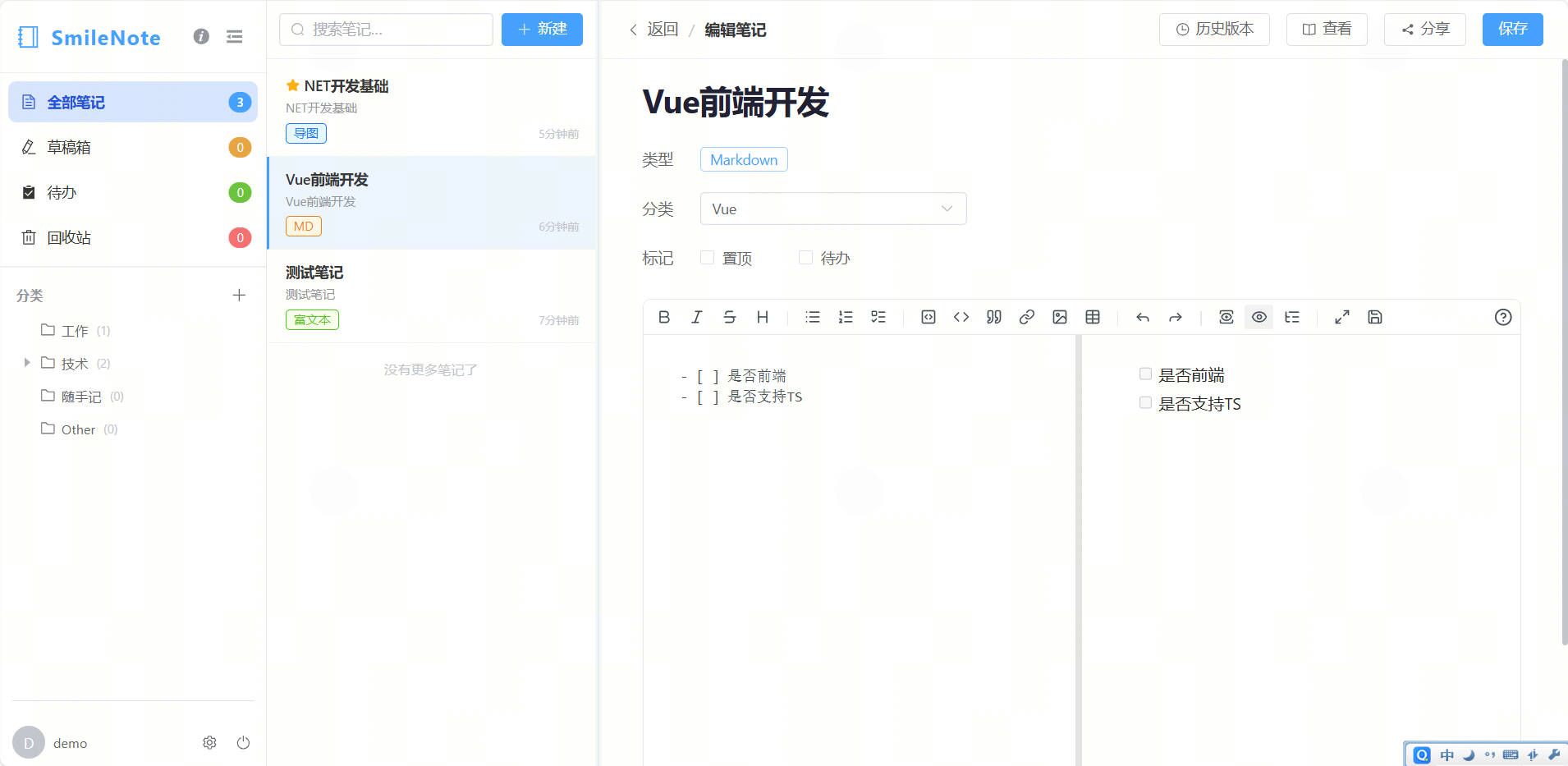Open the 回收站 recycle bin section

pos(133,237)
